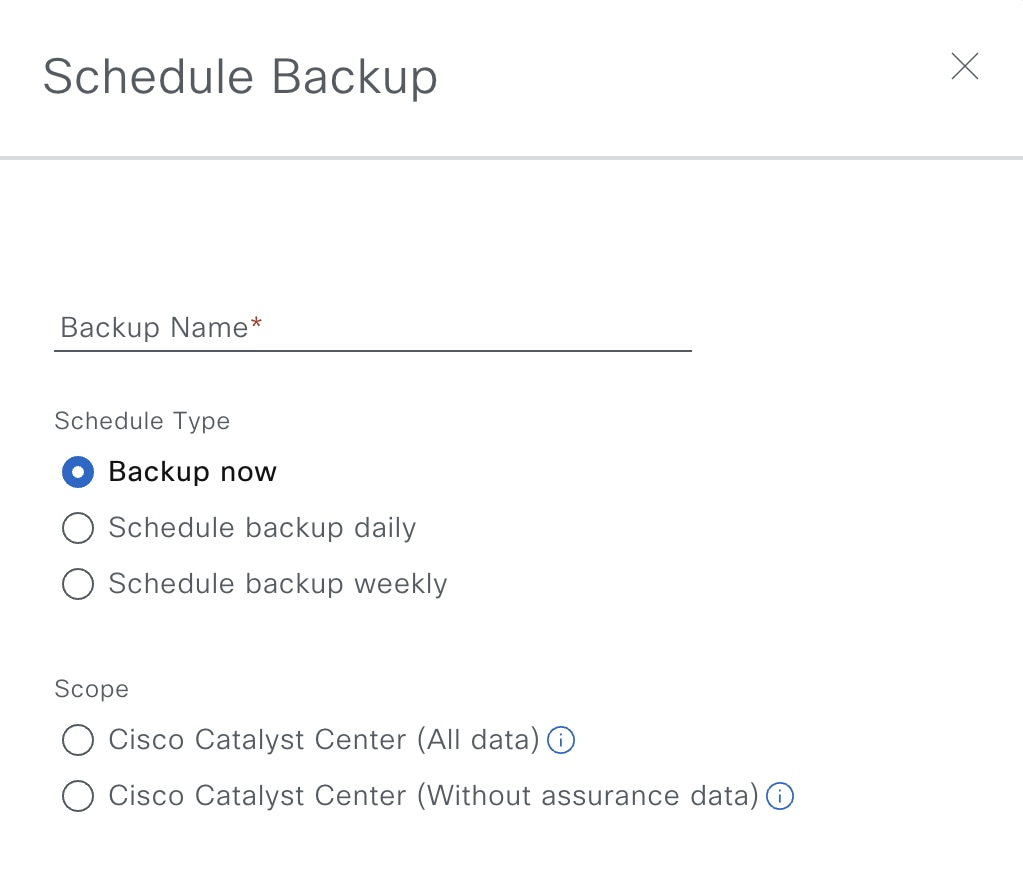Click the red required asterisk
This screenshot has width=1023, height=874.
point(256,323)
